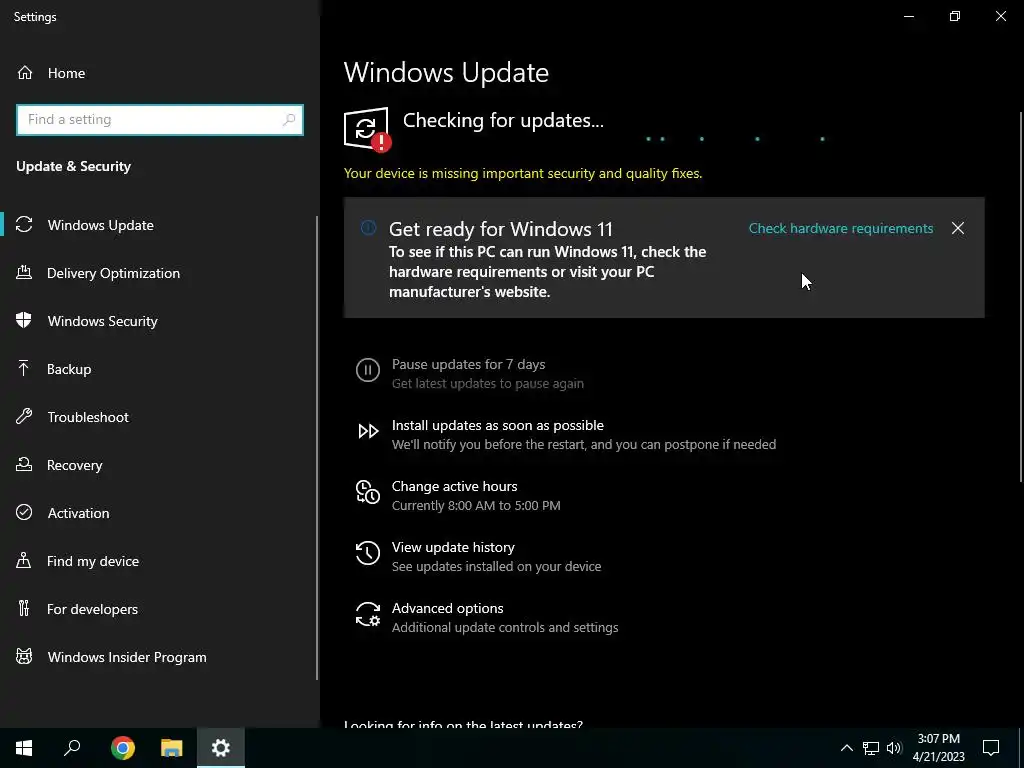The height and width of the screenshot is (768, 1024).
Task: Click the pause updates circle icon
Action: pyautogui.click(x=368, y=370)
